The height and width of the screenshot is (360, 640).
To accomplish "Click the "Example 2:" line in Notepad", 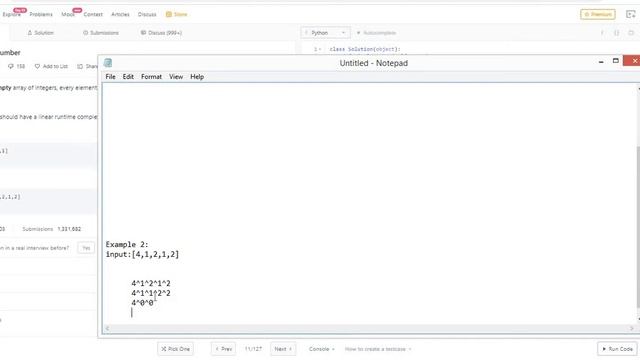I will (127, 244).
